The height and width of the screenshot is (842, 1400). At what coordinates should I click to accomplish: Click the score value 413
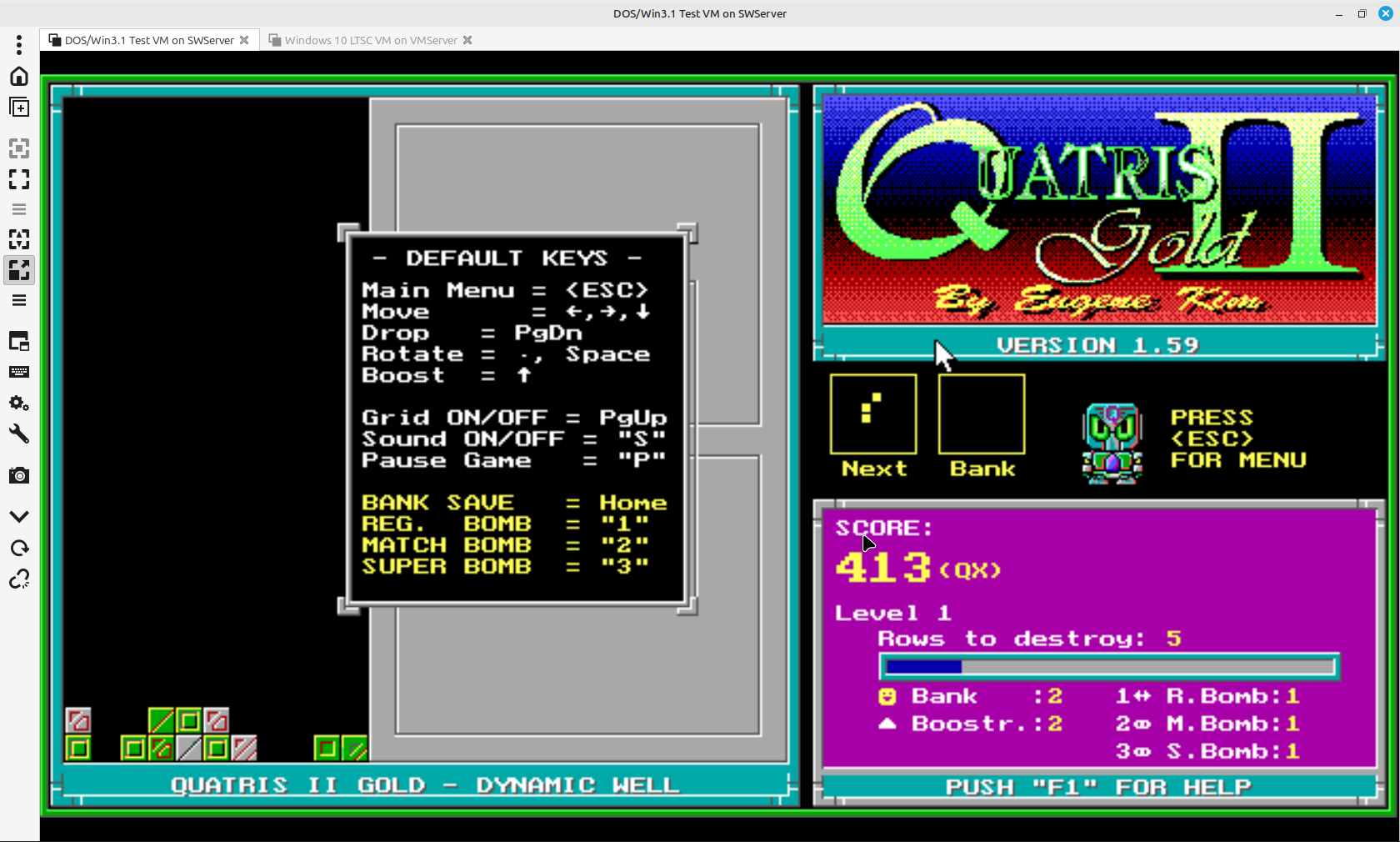tap(883, 569)
